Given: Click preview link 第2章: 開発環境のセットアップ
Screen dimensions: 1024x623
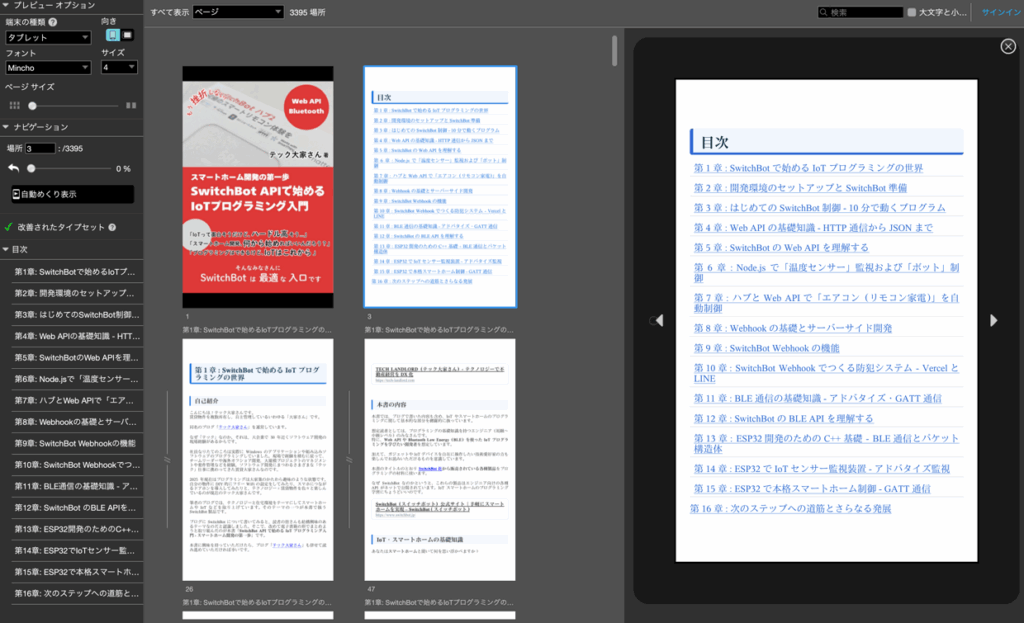Looking at the screenshot, I should point(800,188).
